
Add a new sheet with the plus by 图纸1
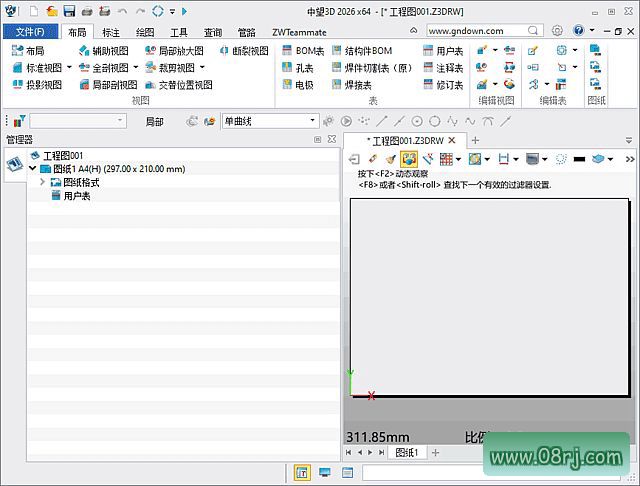click(436, 452)
